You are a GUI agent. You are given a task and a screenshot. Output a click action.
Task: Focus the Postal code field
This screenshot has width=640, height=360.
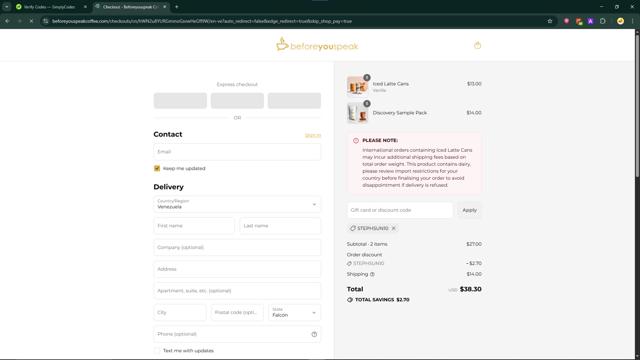pos(237,313)
